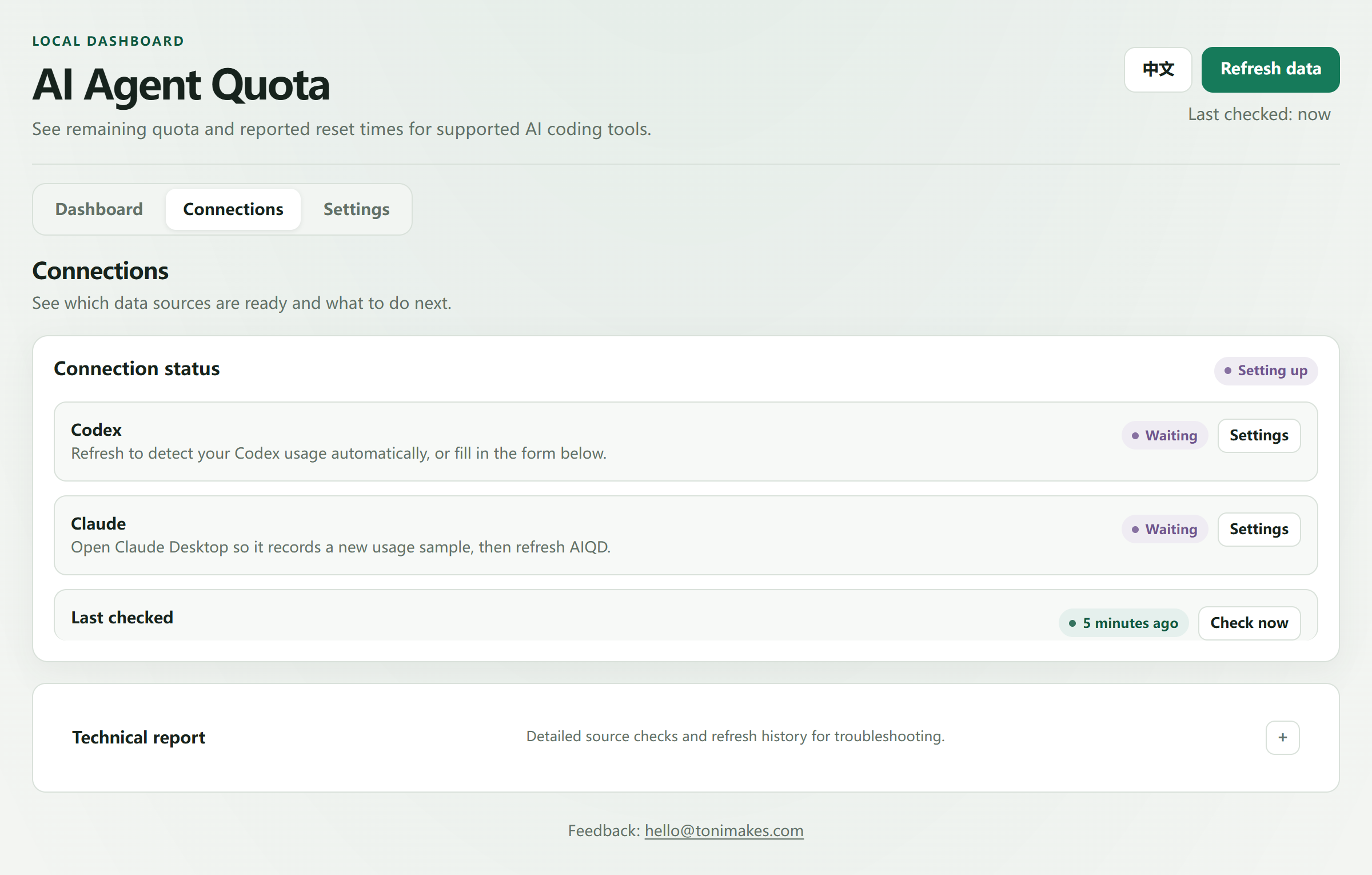
Task: Click the Claude row title
Action: click(x=98, y=524)
